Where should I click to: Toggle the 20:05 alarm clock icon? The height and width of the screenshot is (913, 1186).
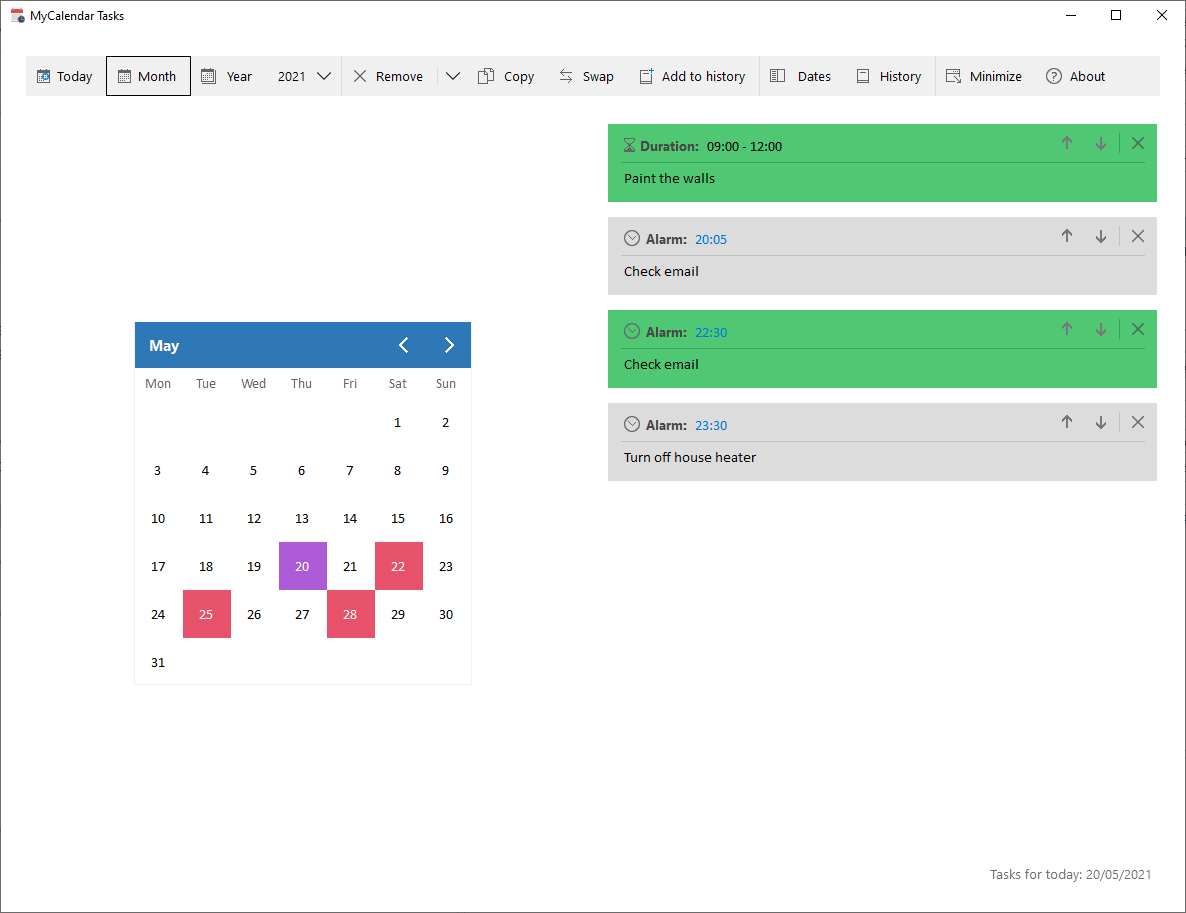[631, 238]
